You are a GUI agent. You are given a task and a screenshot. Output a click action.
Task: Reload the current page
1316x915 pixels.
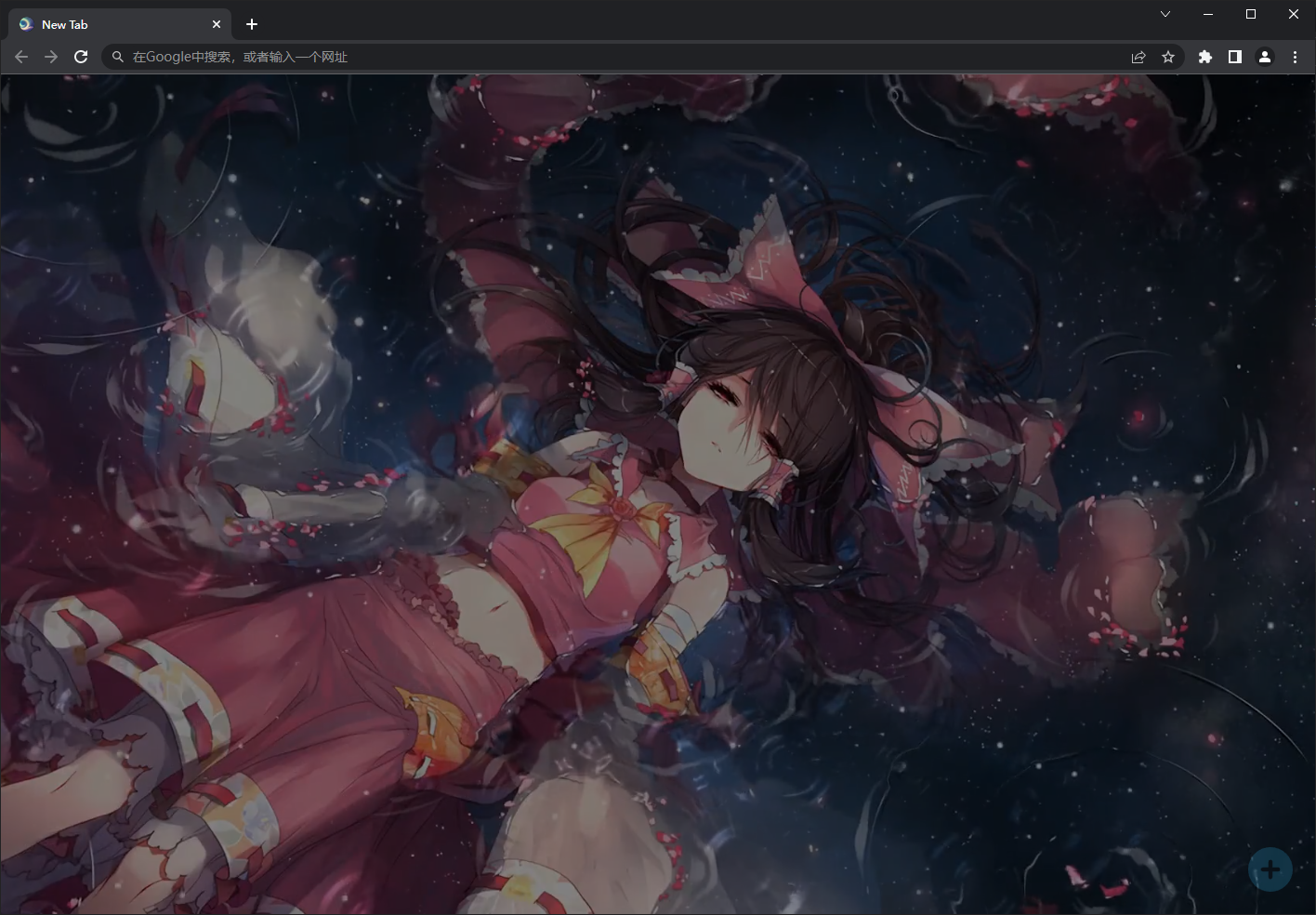point(81,57)
